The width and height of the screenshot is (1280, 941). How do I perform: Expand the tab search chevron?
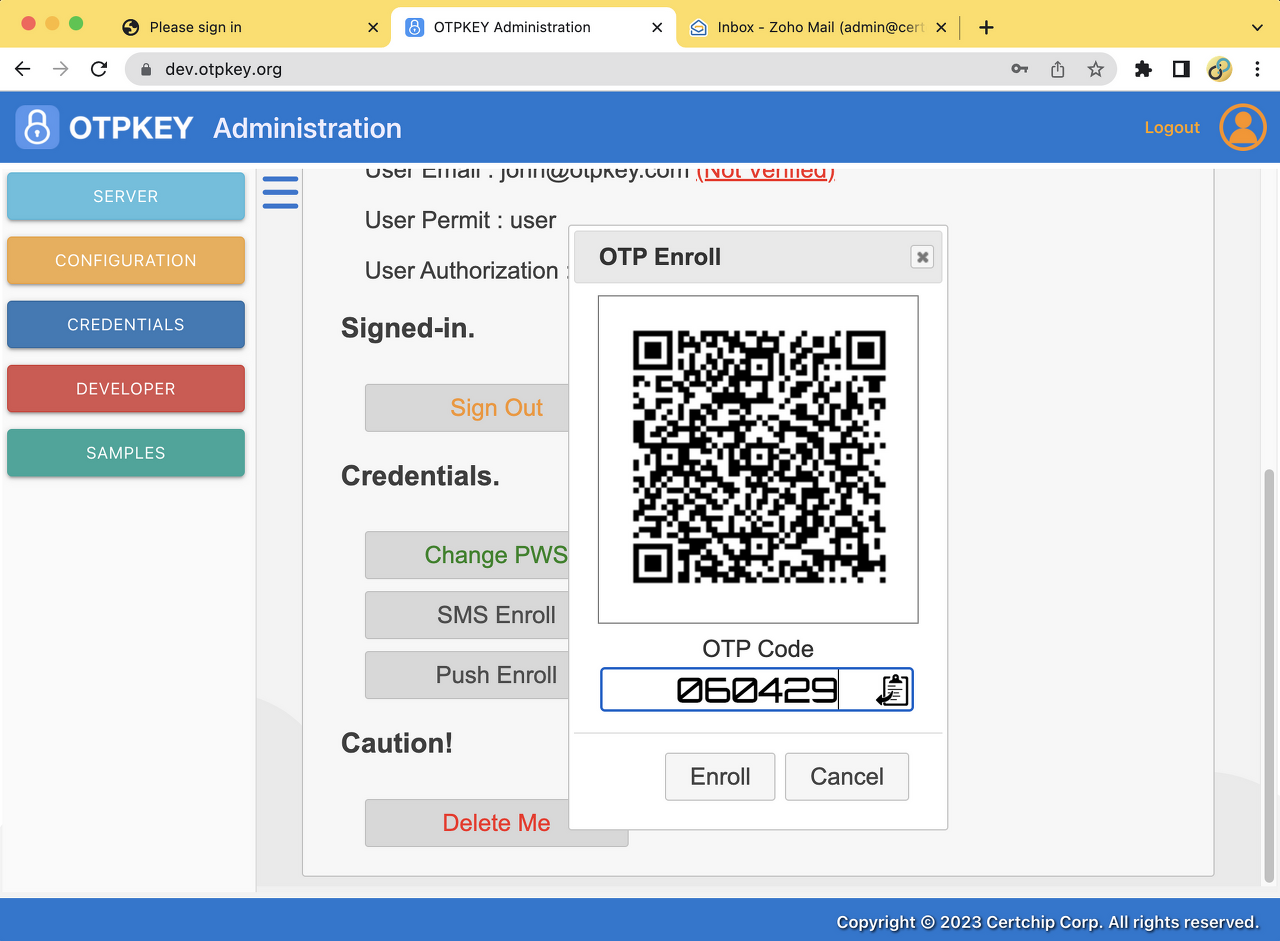coord(1257,27)
